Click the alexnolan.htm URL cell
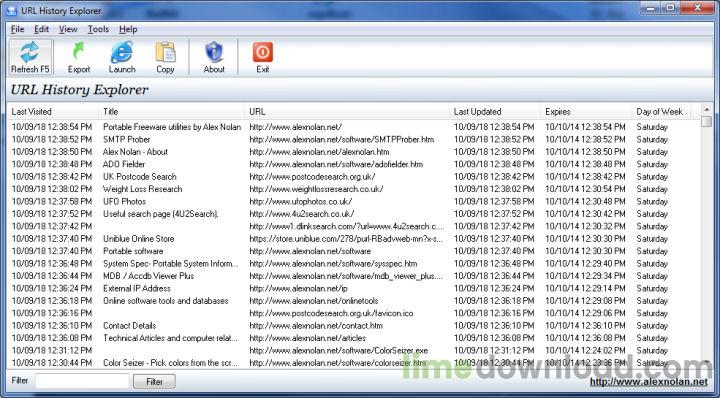The image size is (720, 398). 319,152
